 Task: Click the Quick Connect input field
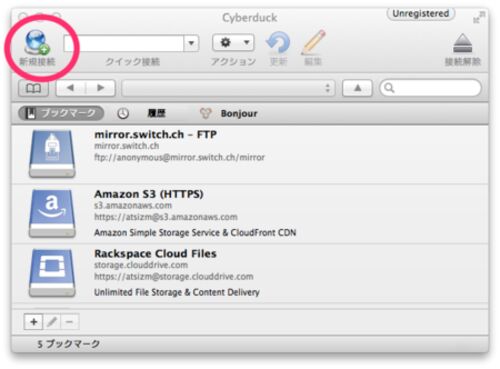pyautogui.click(x=124, y=43)
